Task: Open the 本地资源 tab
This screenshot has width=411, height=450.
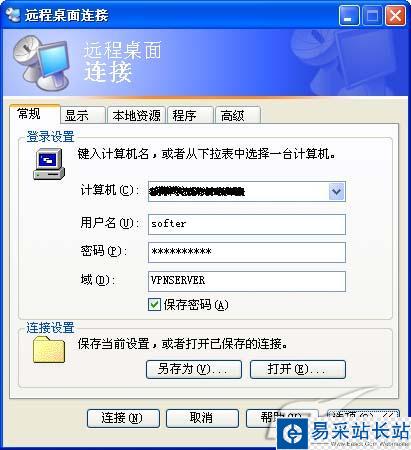Action: tap(136, 116)
